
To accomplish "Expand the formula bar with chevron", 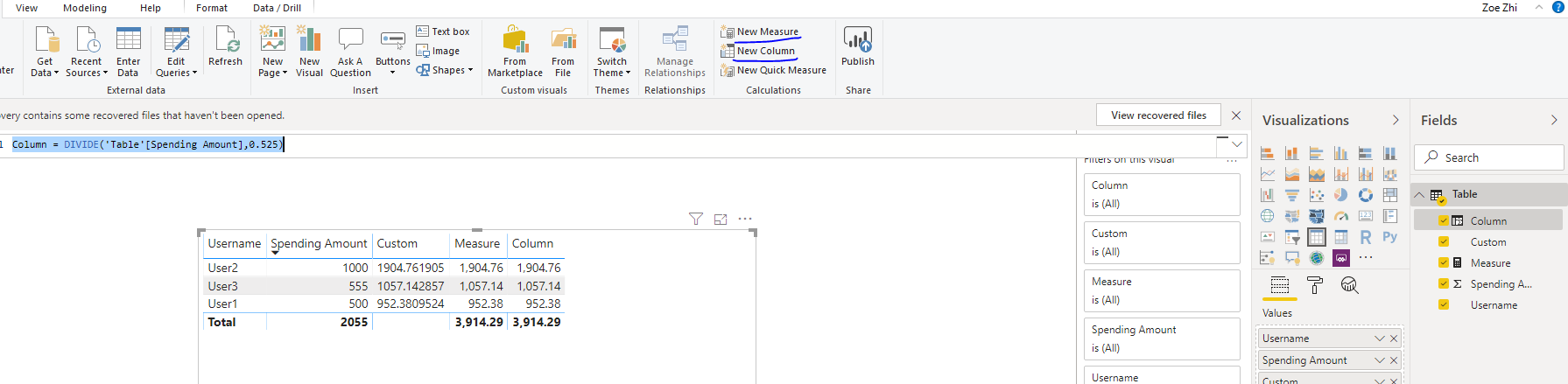I will 1237,144.
